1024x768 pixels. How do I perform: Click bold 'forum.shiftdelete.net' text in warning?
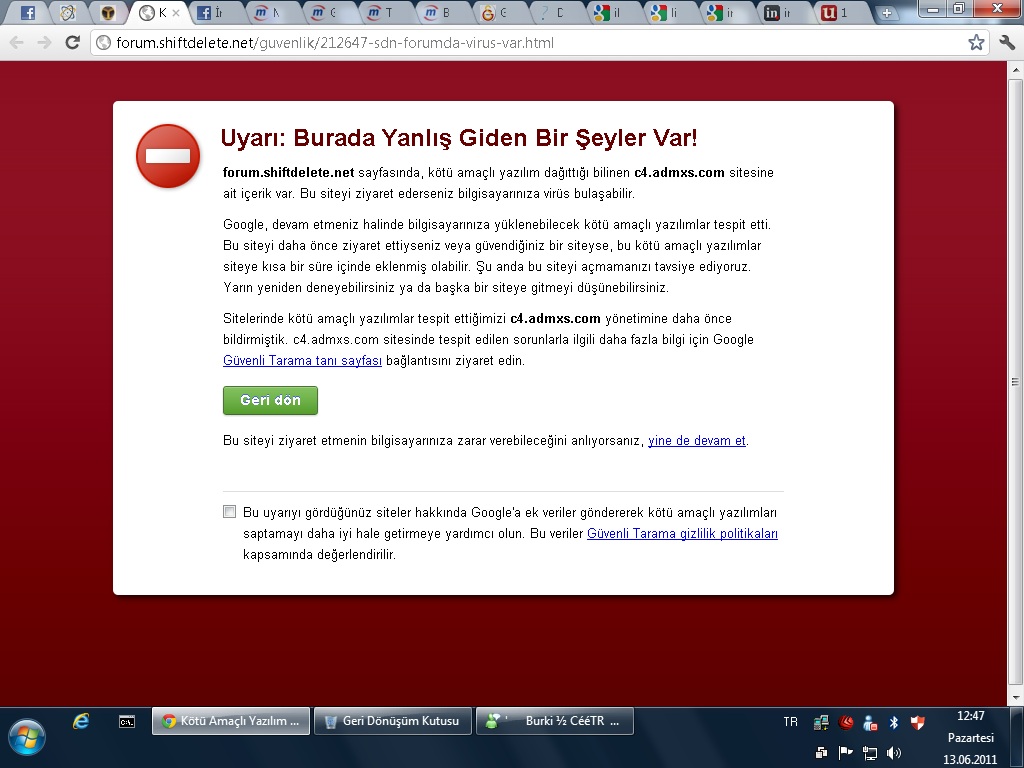tap(288, 172)
